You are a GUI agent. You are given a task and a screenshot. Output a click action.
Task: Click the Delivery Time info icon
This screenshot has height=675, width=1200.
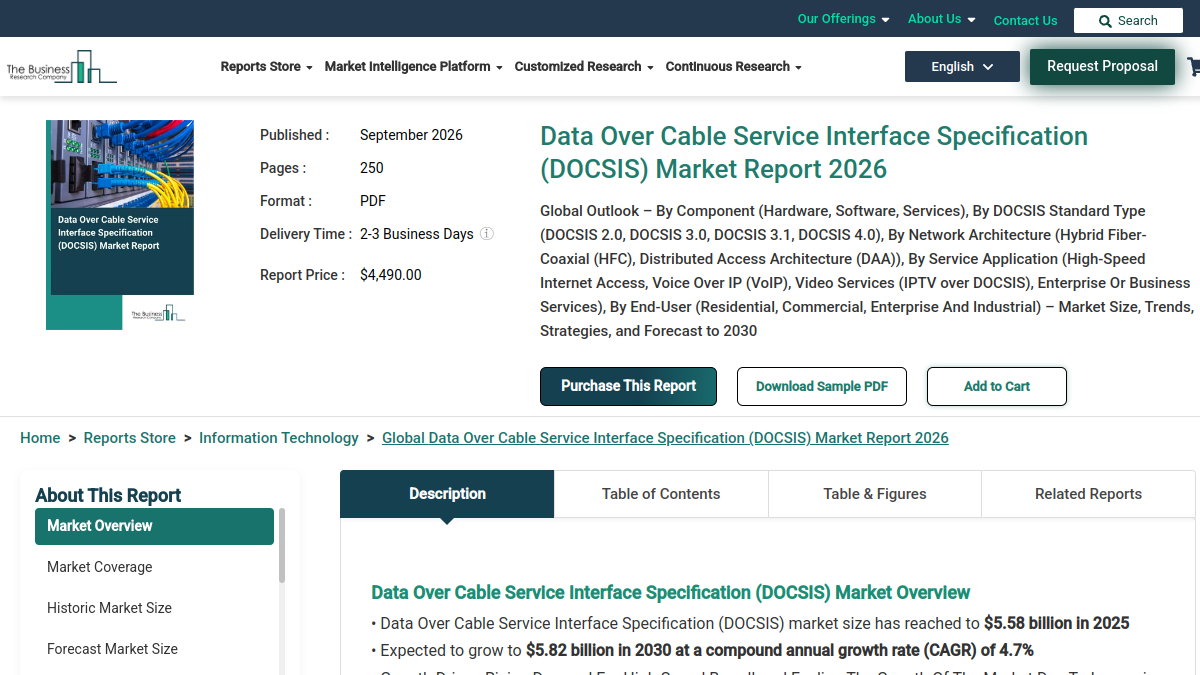(x=487, y=234)
